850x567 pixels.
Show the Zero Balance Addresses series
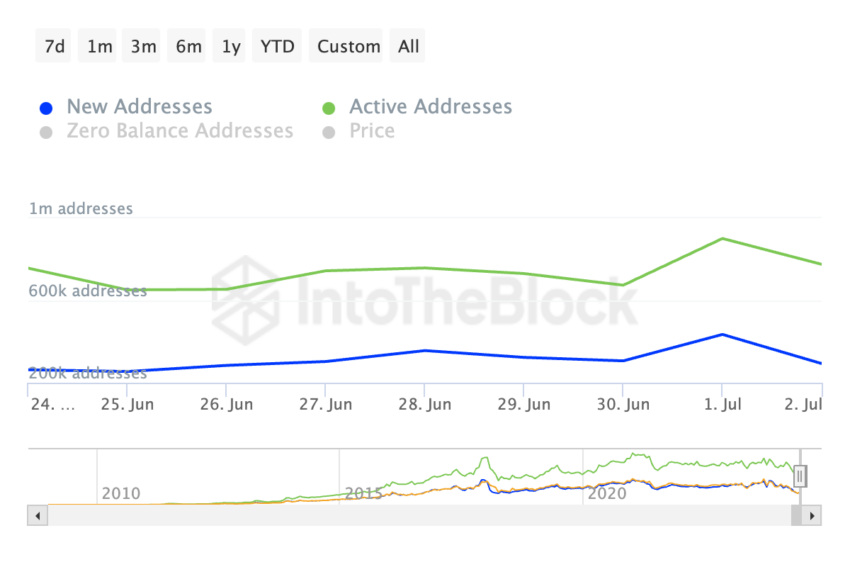point(179,131)
